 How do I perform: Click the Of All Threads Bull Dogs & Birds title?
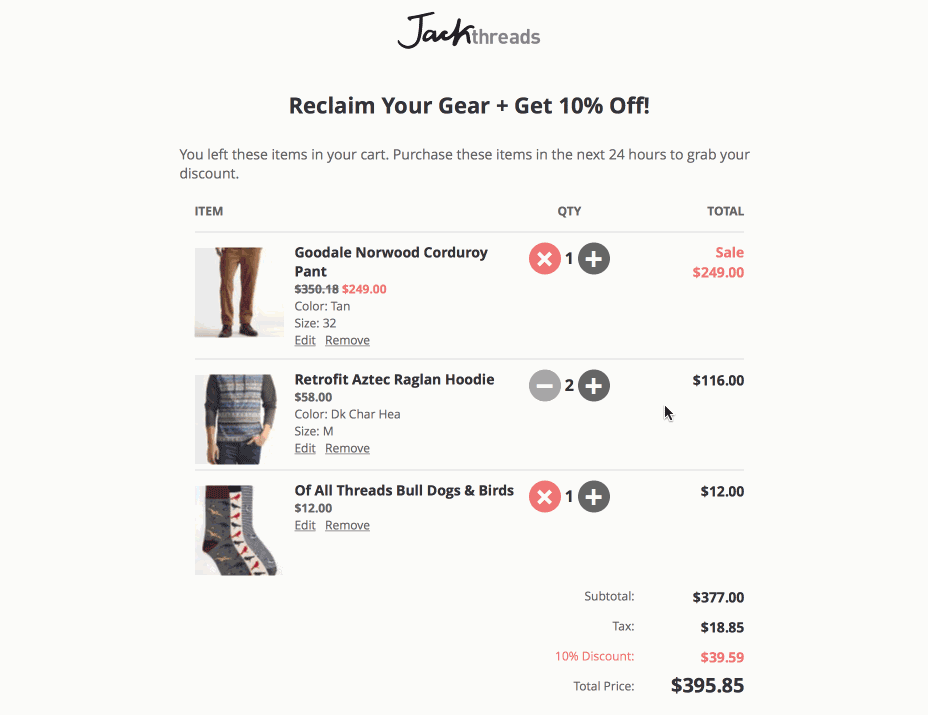[404, 491]
